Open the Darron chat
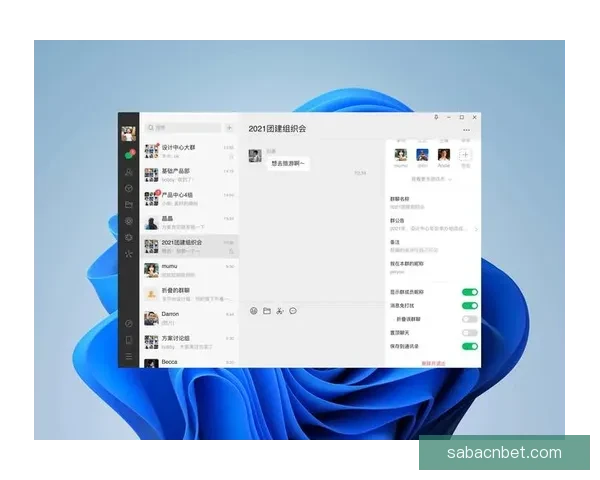The image size is (600, 480). point(190,318)
